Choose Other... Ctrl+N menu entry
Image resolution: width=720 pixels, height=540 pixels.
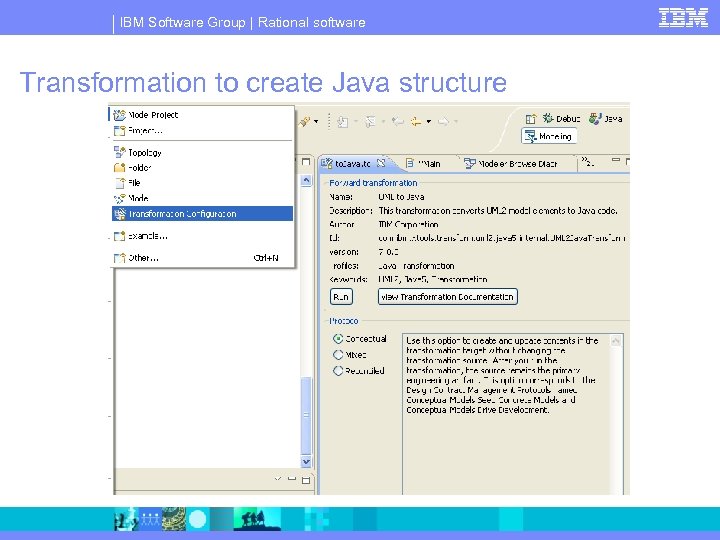[x=202, y=258]
